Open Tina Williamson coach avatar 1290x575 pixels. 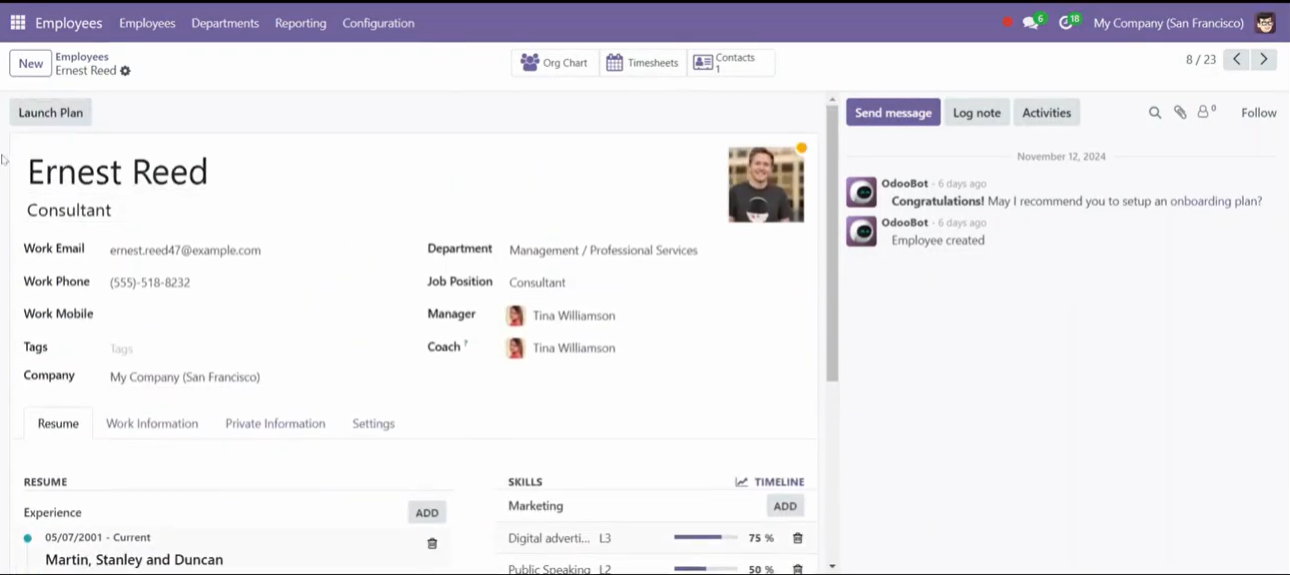click(516, 348)
